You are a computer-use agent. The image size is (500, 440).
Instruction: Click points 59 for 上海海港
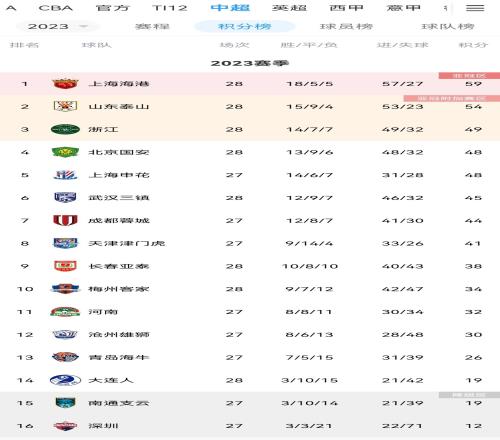coord(473,84)
